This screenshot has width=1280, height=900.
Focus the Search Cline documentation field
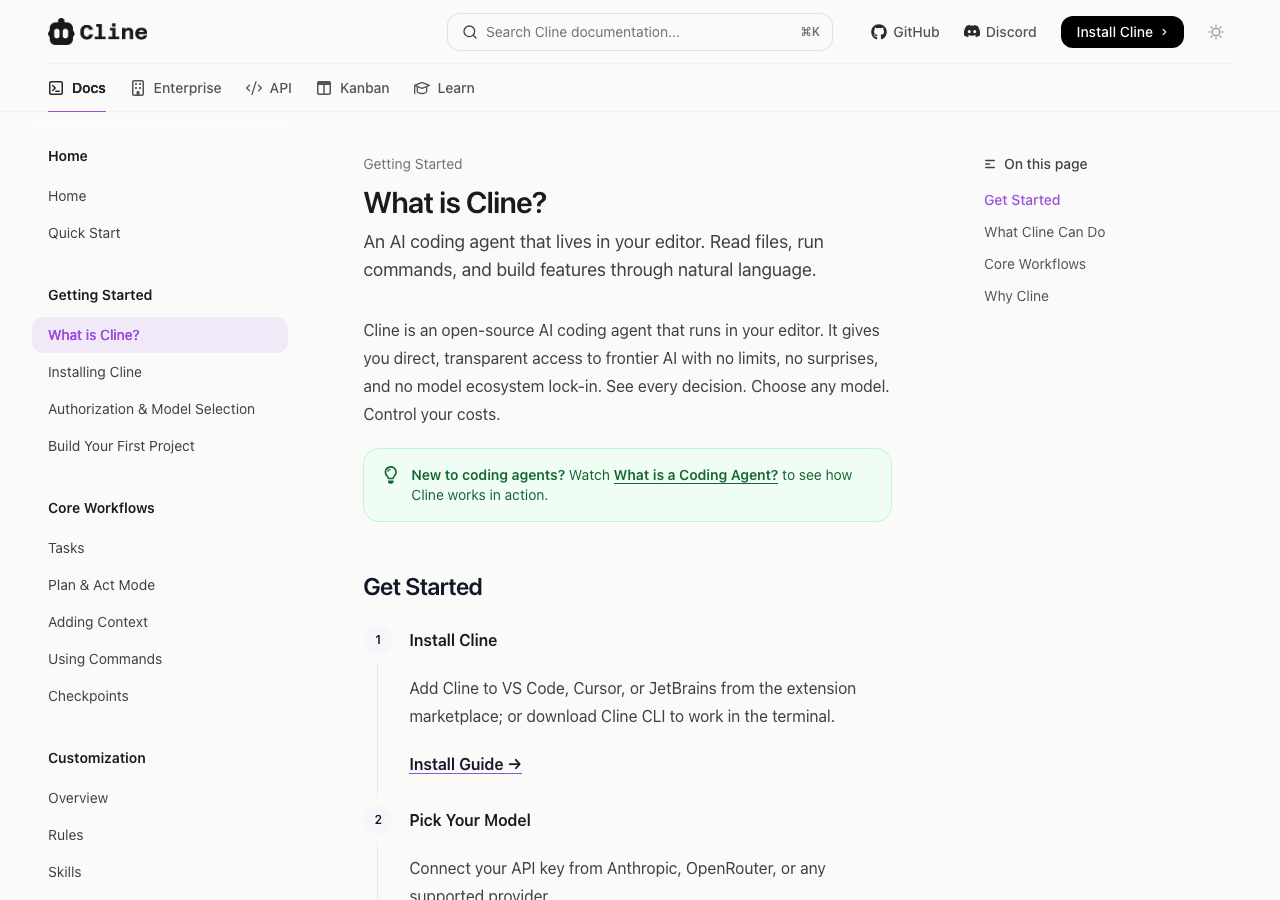point(640,32)
